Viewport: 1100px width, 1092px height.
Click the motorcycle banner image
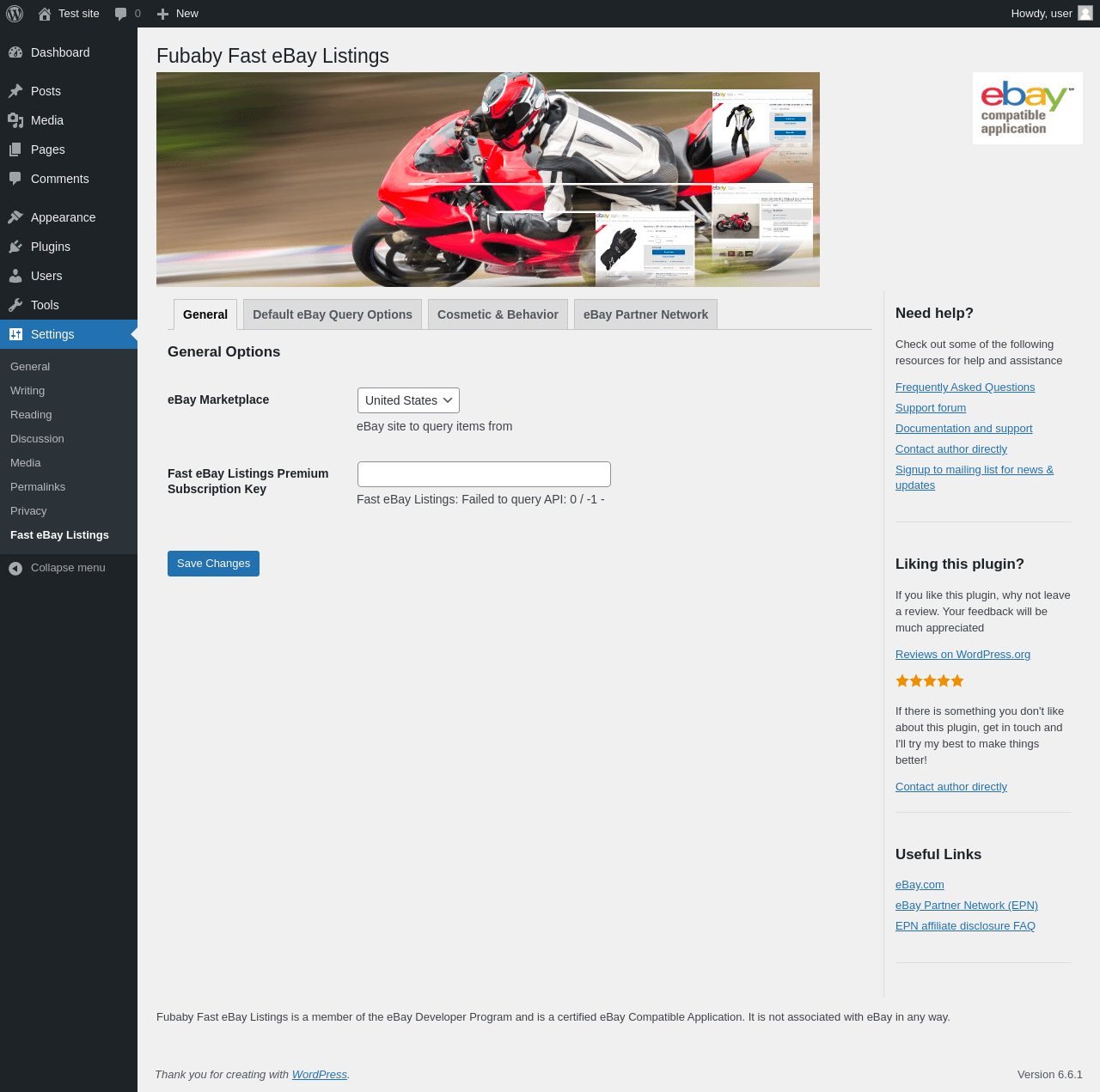488,180
